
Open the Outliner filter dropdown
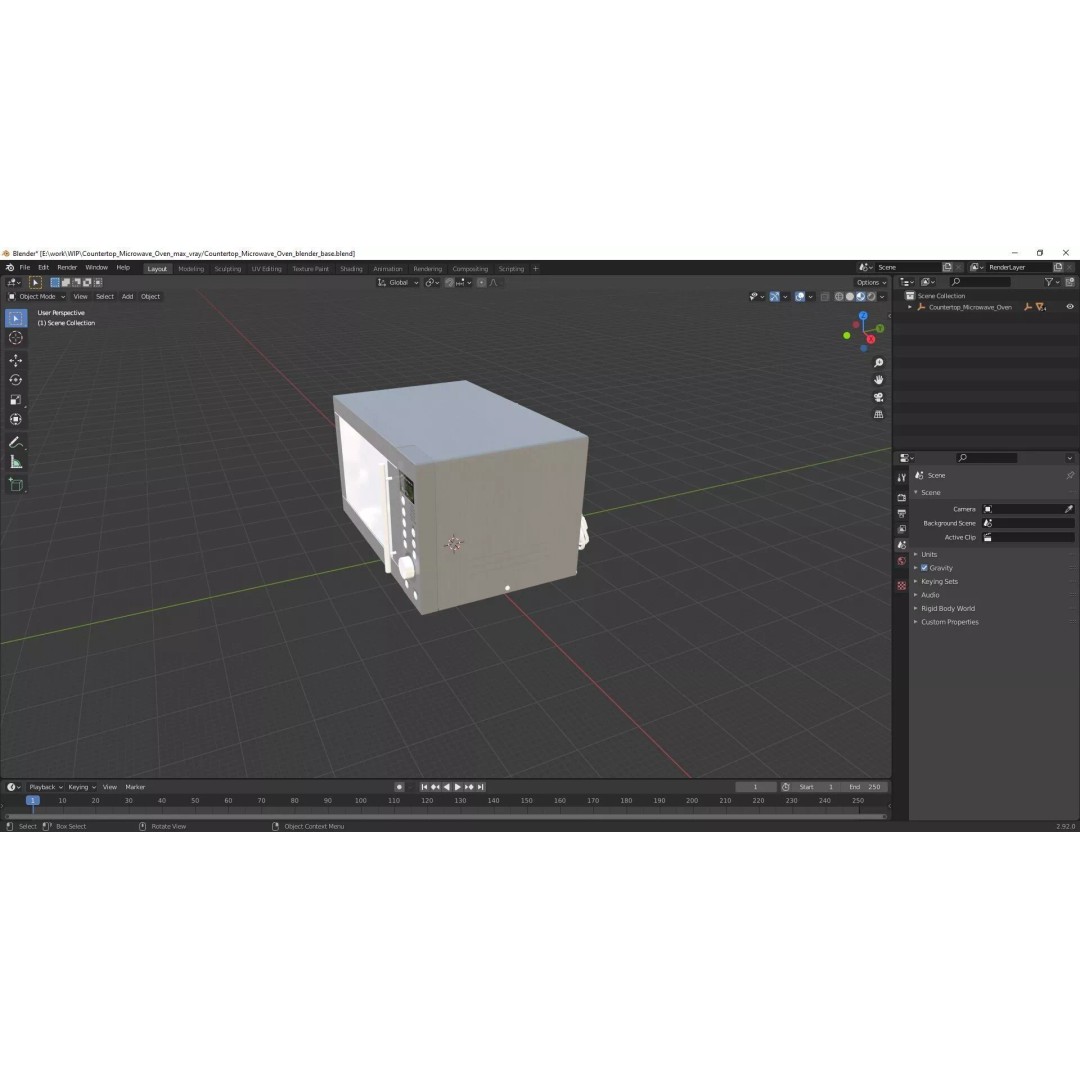(1052, 282)
